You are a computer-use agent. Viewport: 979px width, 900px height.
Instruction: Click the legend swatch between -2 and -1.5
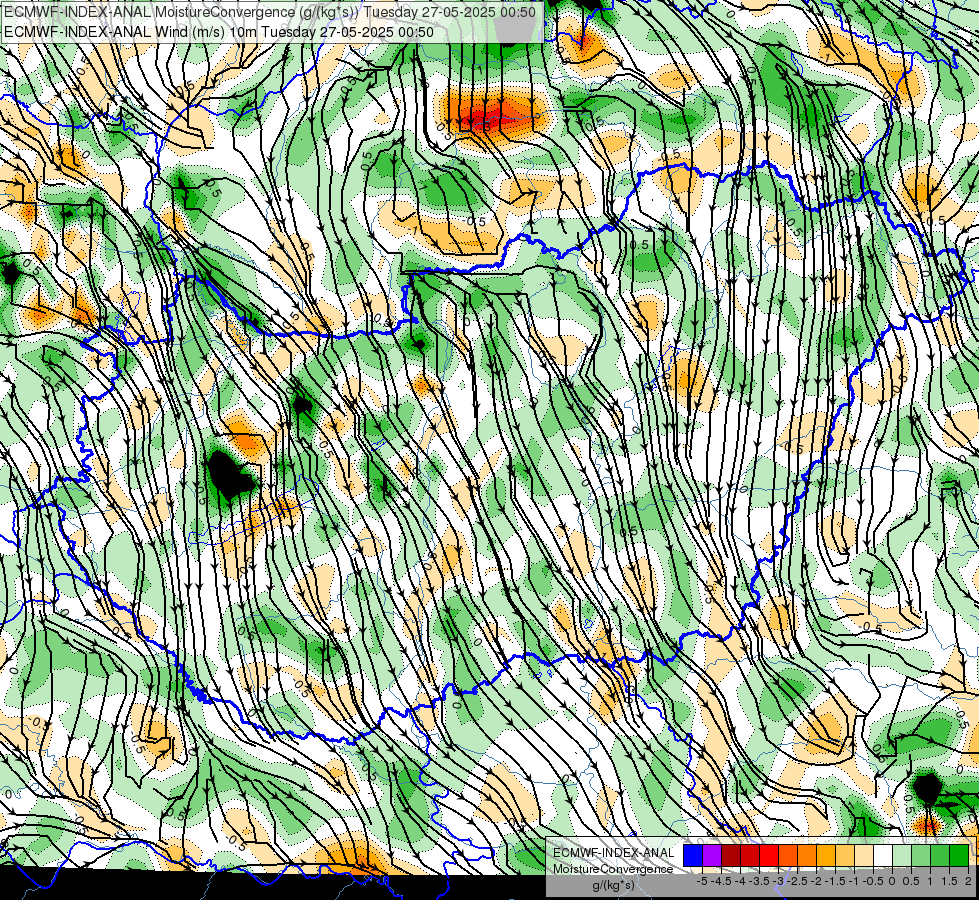point(826,856)
